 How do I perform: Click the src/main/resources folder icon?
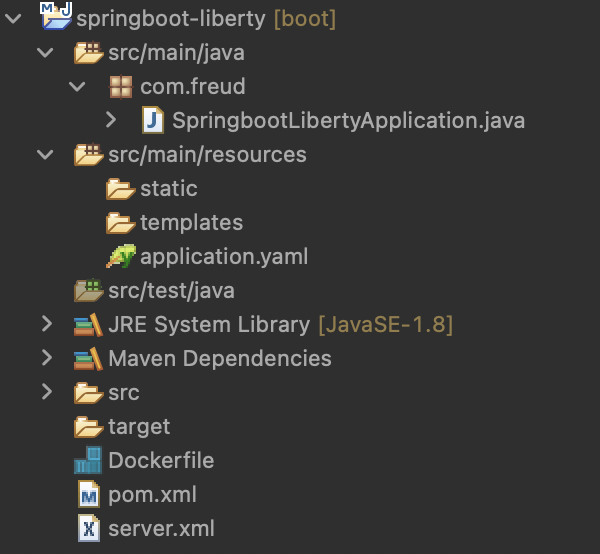(88, 154)
